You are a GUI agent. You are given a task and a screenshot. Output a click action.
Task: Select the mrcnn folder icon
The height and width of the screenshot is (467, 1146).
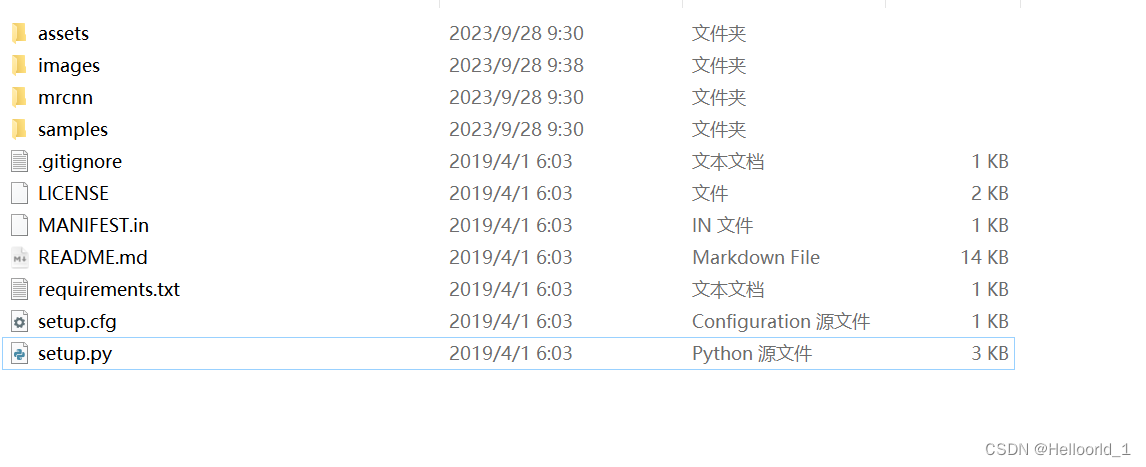(x=19, y=98)
